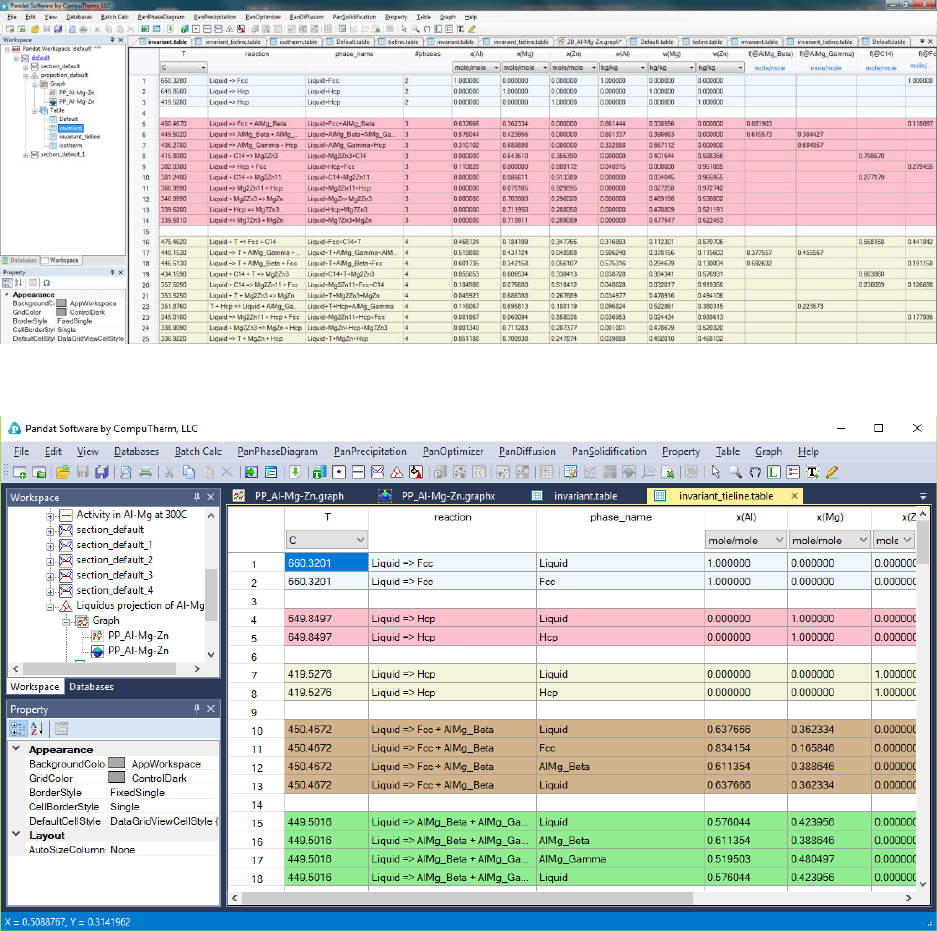Image resolution: width=937 pixels, height=931 pixels.
Task: Click the cell with value 0.834154
Action: (x=746, y=748)
